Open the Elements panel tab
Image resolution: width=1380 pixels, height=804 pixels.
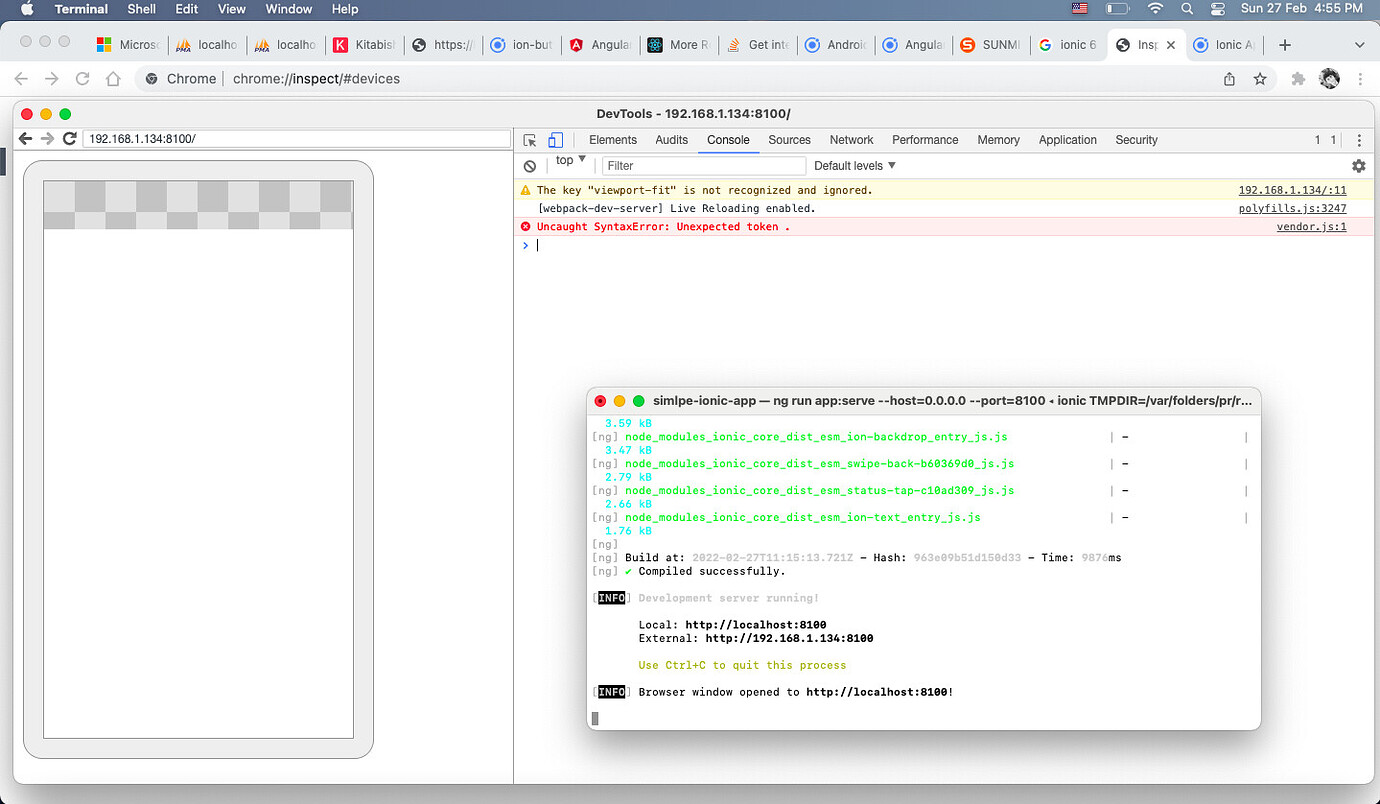(613, 140)
